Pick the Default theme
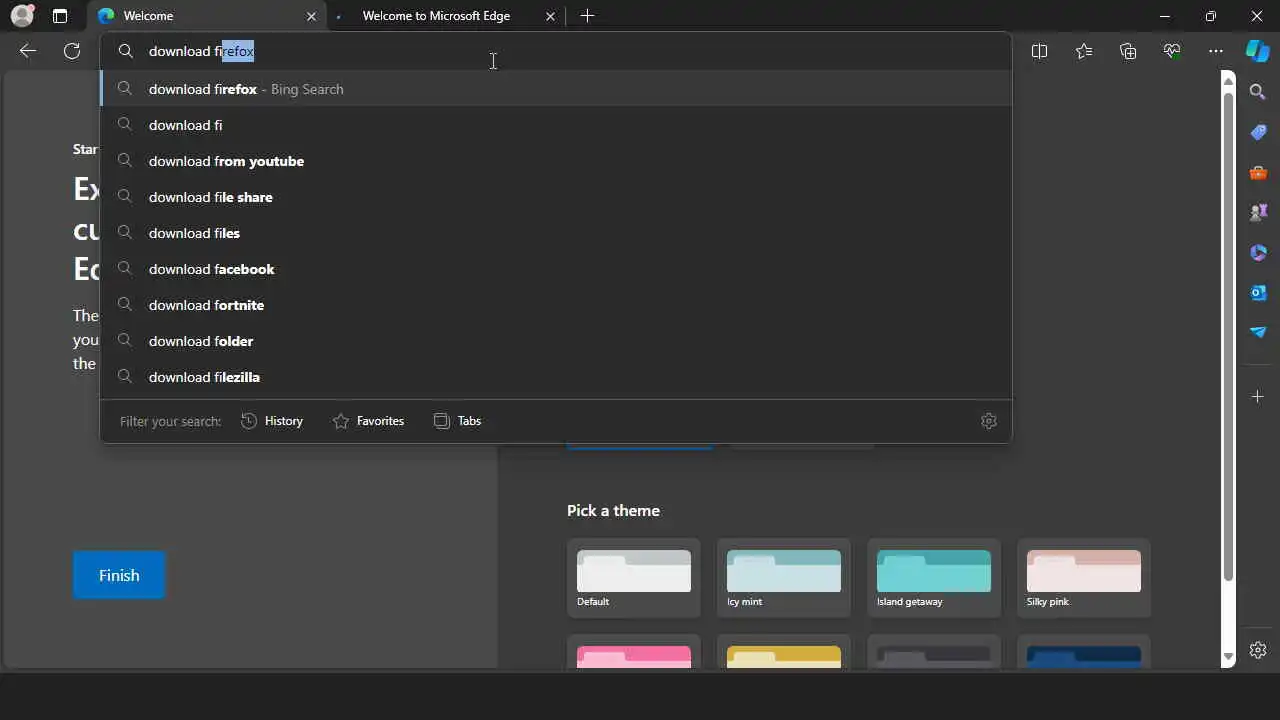 (634, 578)
